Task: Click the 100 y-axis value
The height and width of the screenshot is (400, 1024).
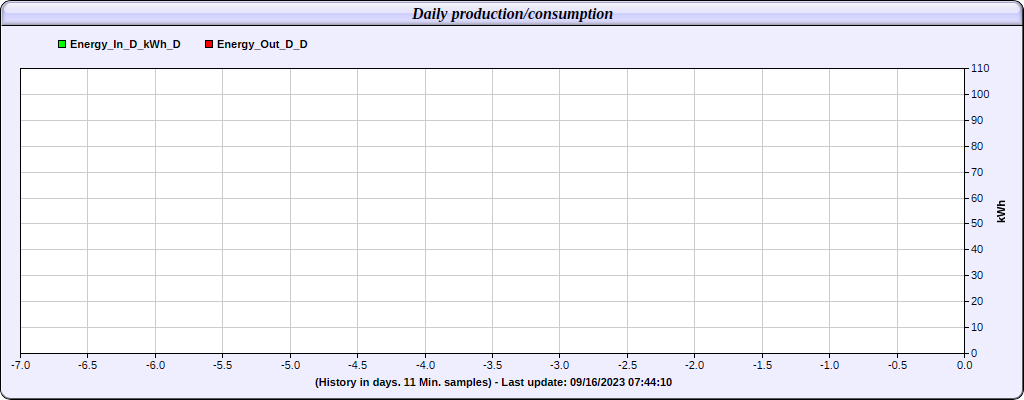Action: point(980,95)
